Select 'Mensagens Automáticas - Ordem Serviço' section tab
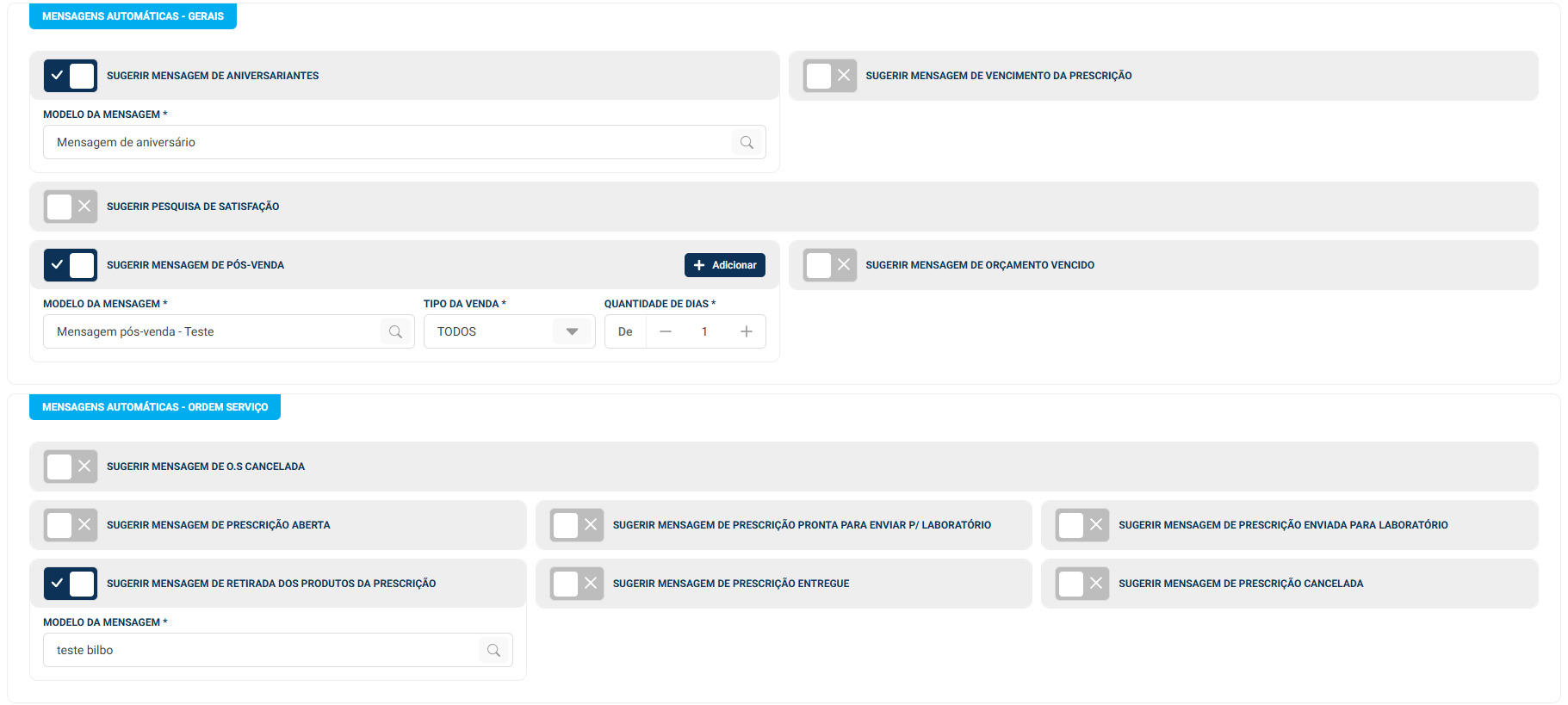1568x705 pixels. [155, 407]
